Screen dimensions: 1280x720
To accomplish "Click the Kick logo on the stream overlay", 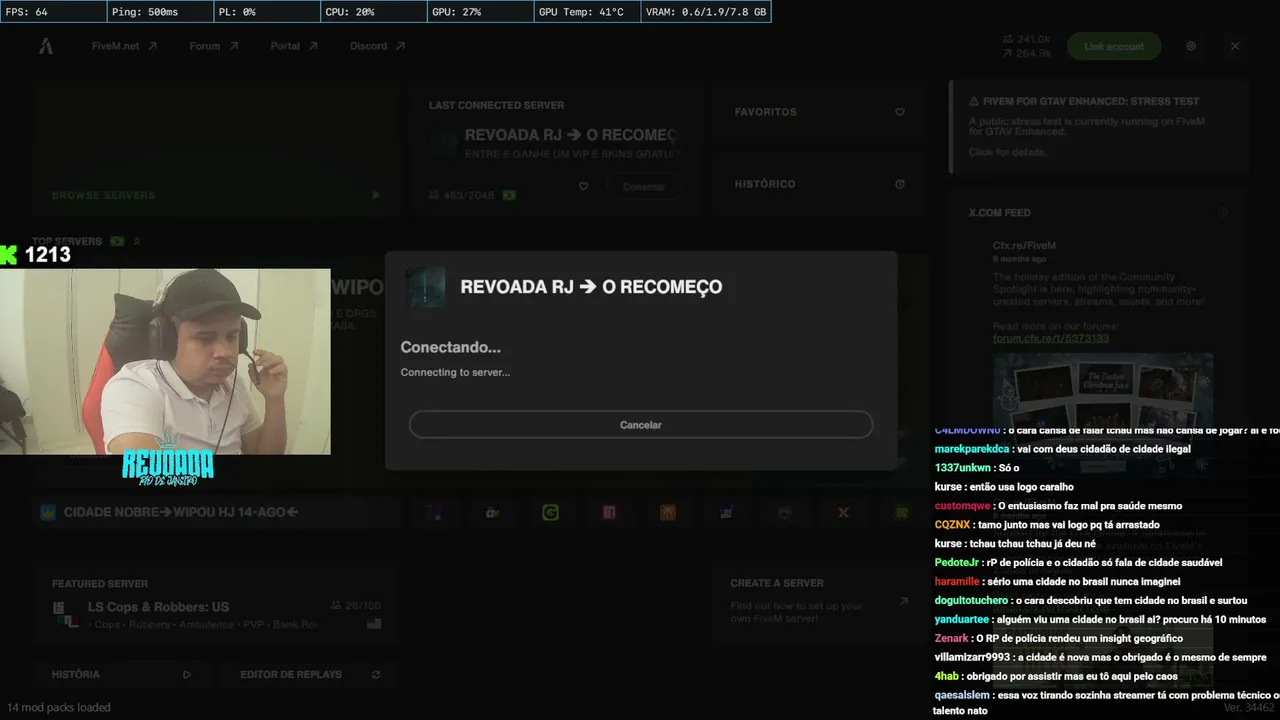I will point(9,255).
